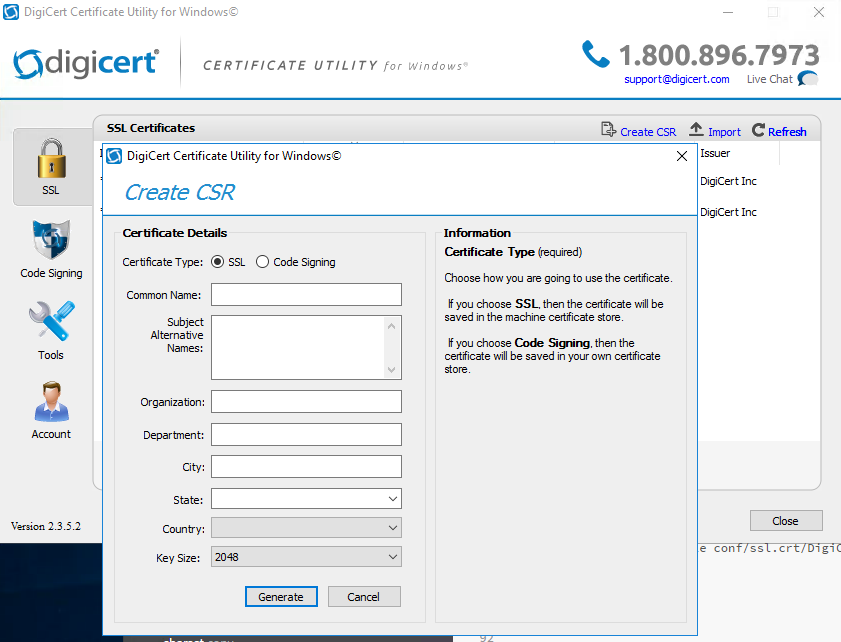Click the Create CSR toolbar icon
Viewport: 841px width, 642px height.
(608, 130)
